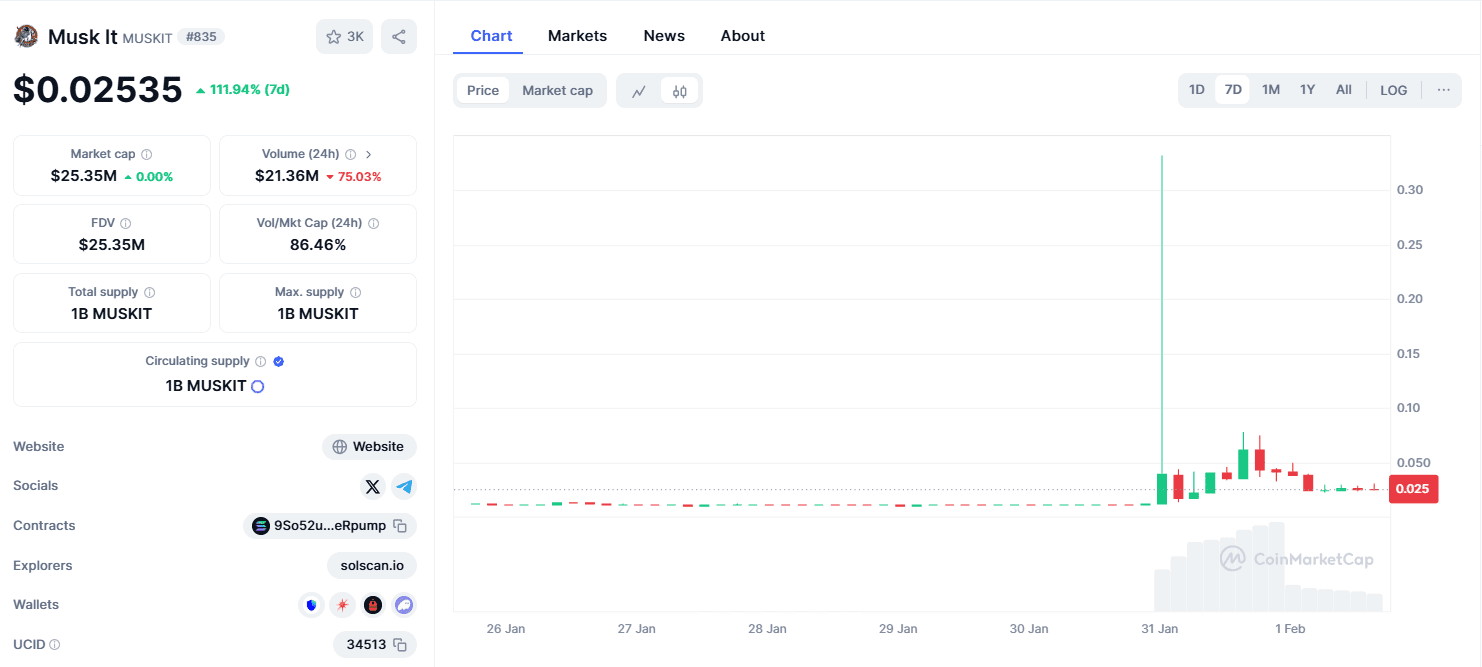Click the 26 Jan date label on chart axis

pos(506,629)
